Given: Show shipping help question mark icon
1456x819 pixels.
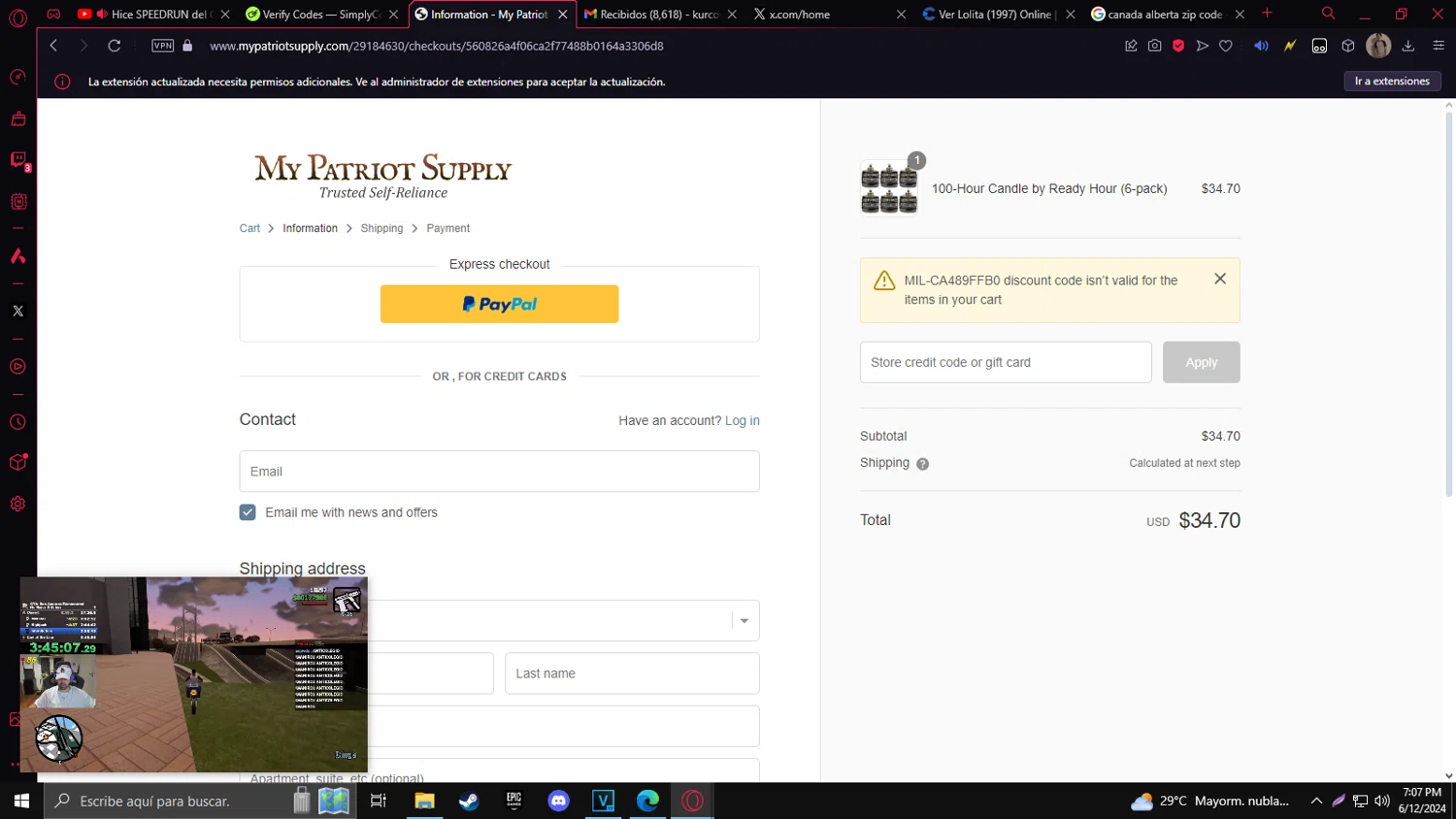Looking at the screenshot, I should click(922, 464).
